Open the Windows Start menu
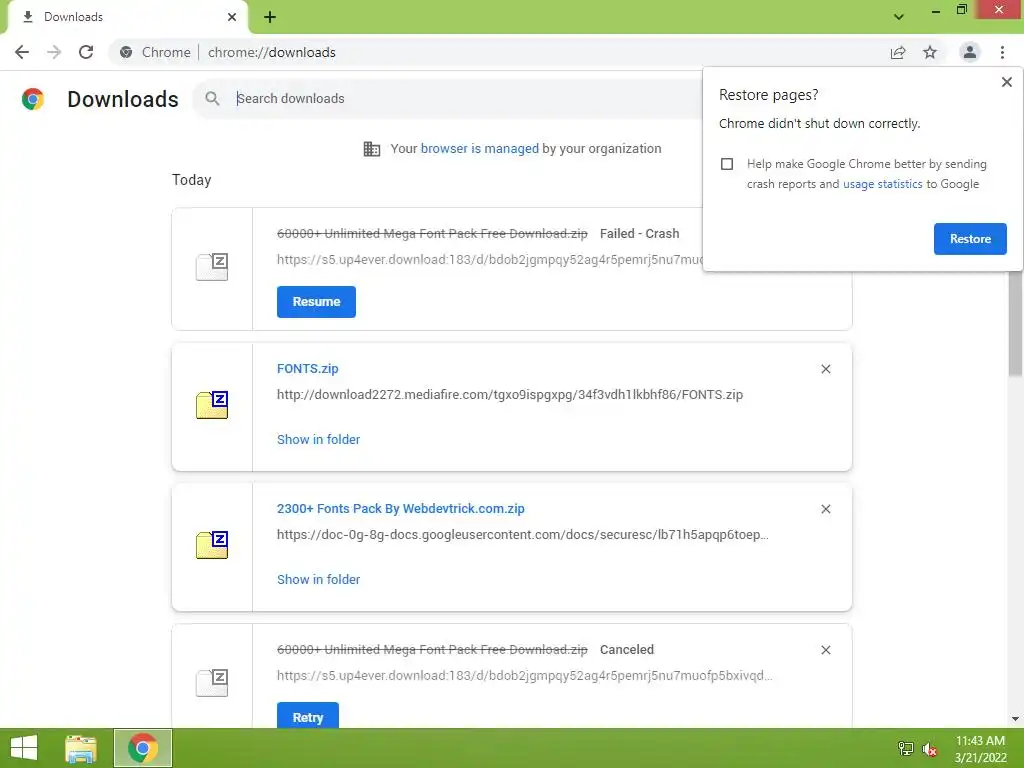The image size is (1024, 768). [x=24, y=748]
